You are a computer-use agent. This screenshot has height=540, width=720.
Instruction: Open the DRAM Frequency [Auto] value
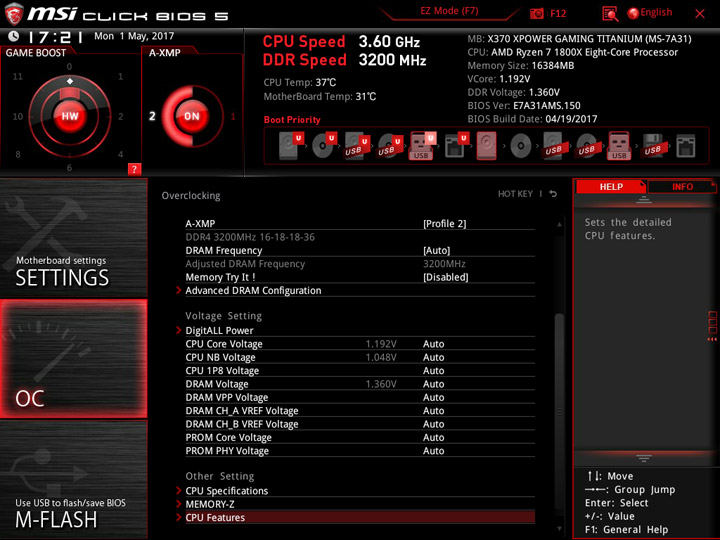(x=436, y=251)
